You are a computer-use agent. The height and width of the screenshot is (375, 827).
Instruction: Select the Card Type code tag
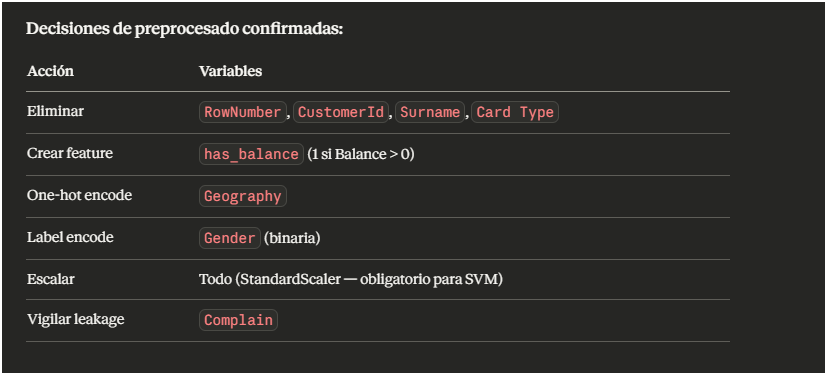[x=515, y=112]
